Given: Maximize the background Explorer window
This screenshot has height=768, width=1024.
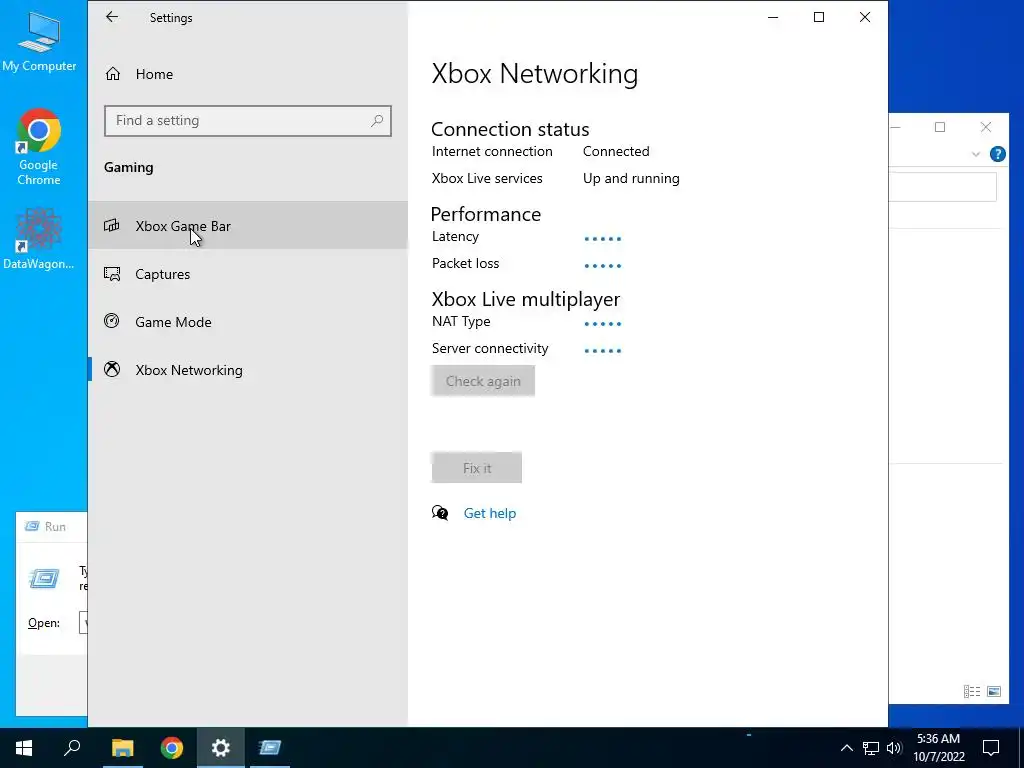Looking at the screenshot, I should click(x=940, y=127).
